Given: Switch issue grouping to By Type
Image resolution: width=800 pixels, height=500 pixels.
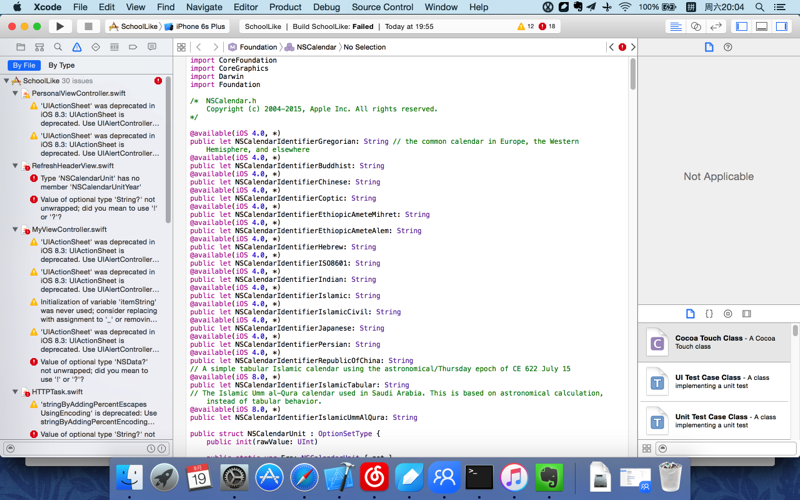Looking at the screenshot, I should 61,65.
